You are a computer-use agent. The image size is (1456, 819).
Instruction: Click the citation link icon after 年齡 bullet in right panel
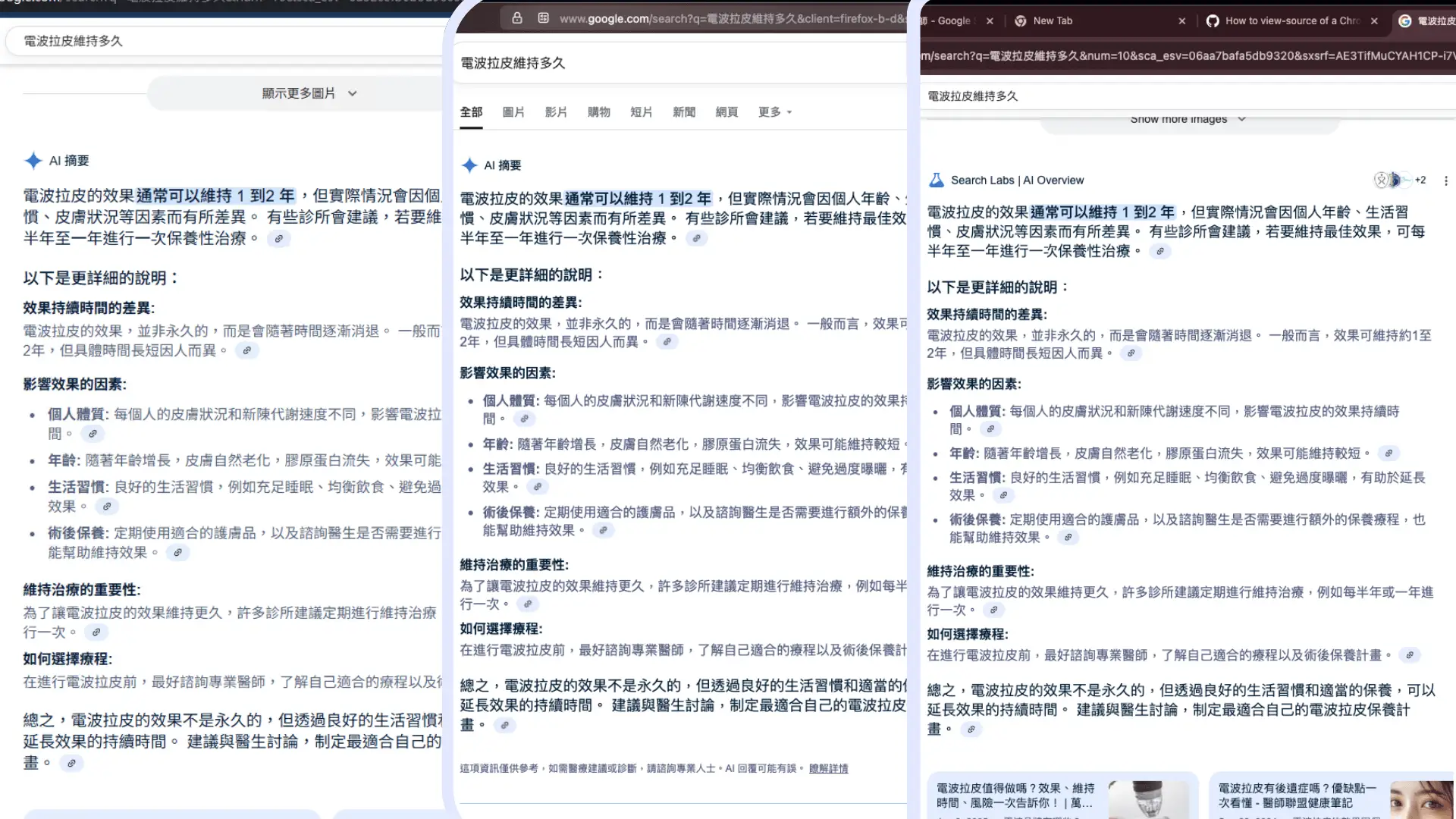point(1389,453)
